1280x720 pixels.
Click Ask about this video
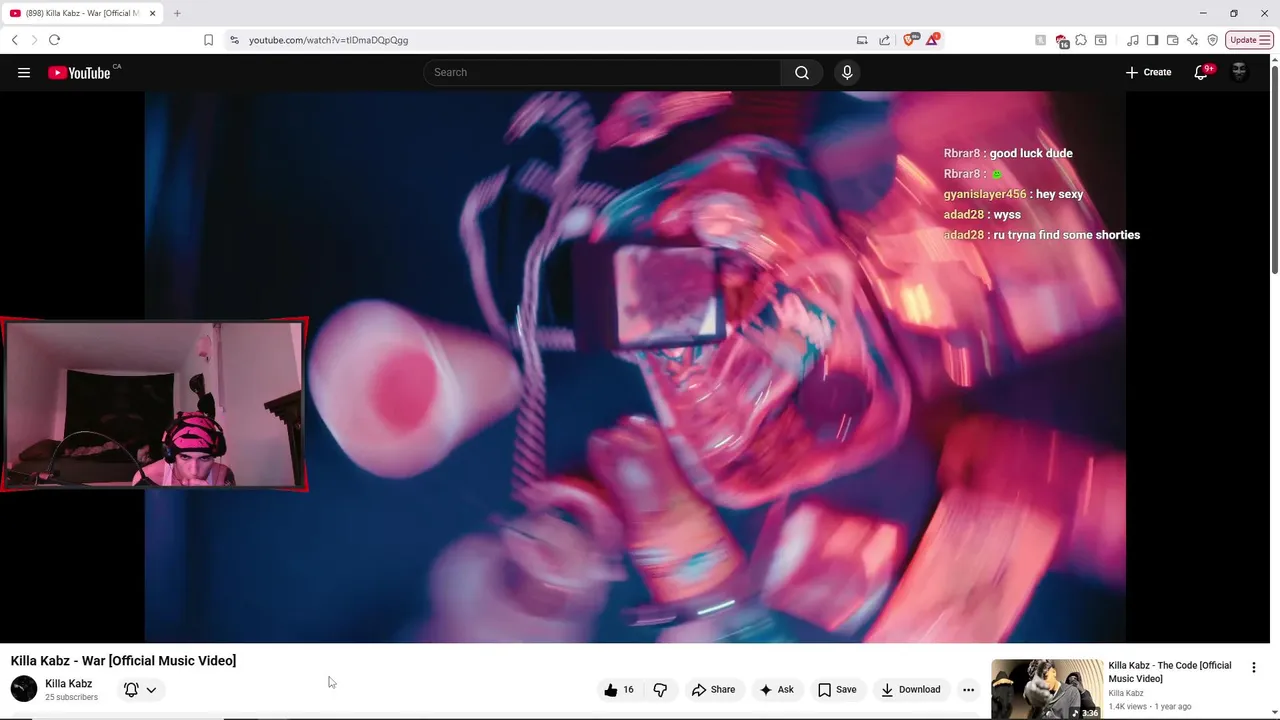(776, 689)
